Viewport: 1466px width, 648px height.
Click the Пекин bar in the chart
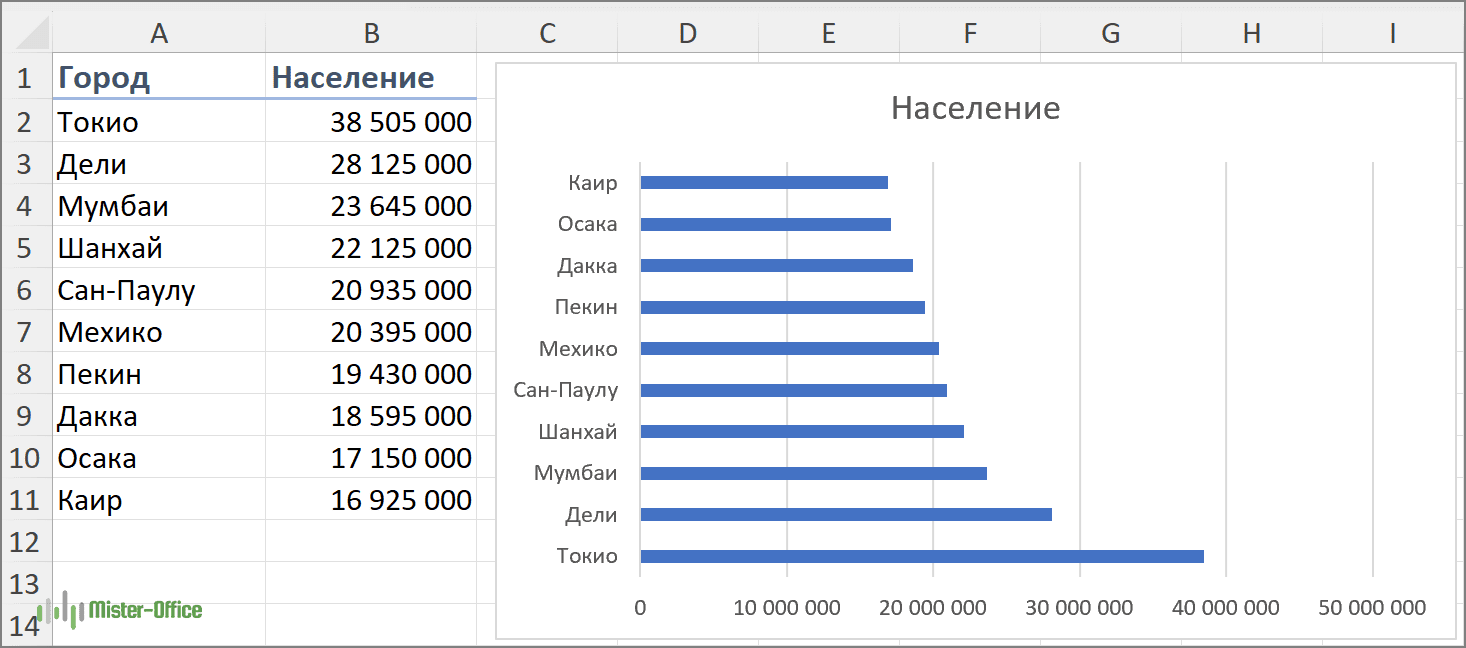pyautogui.click(x=782, y=307)
